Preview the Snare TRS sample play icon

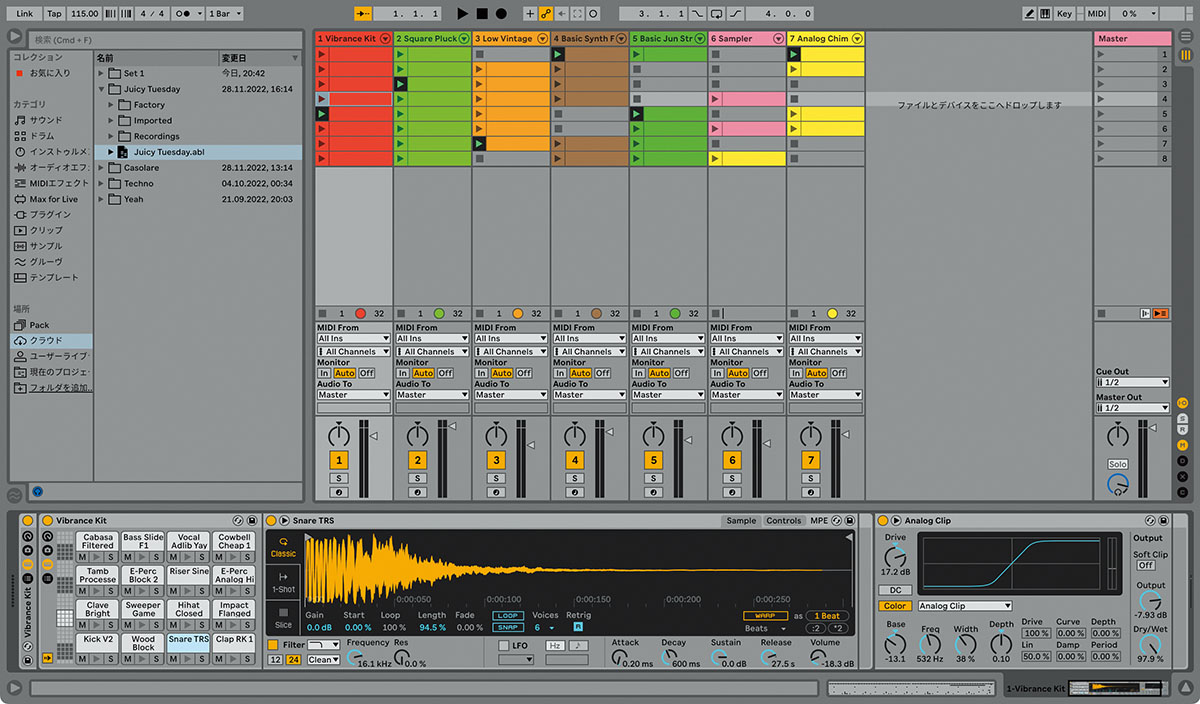(285, 521)
